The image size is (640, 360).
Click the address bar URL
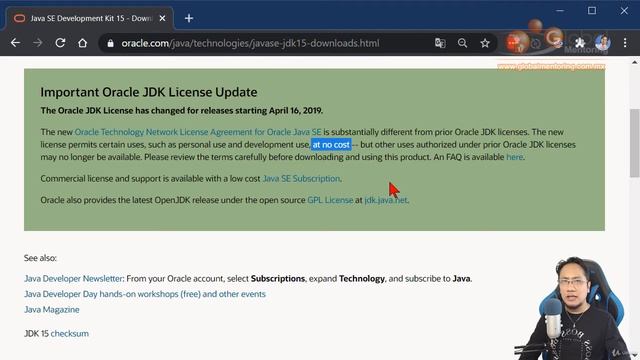pyautogui.click(x=250, y=43)
